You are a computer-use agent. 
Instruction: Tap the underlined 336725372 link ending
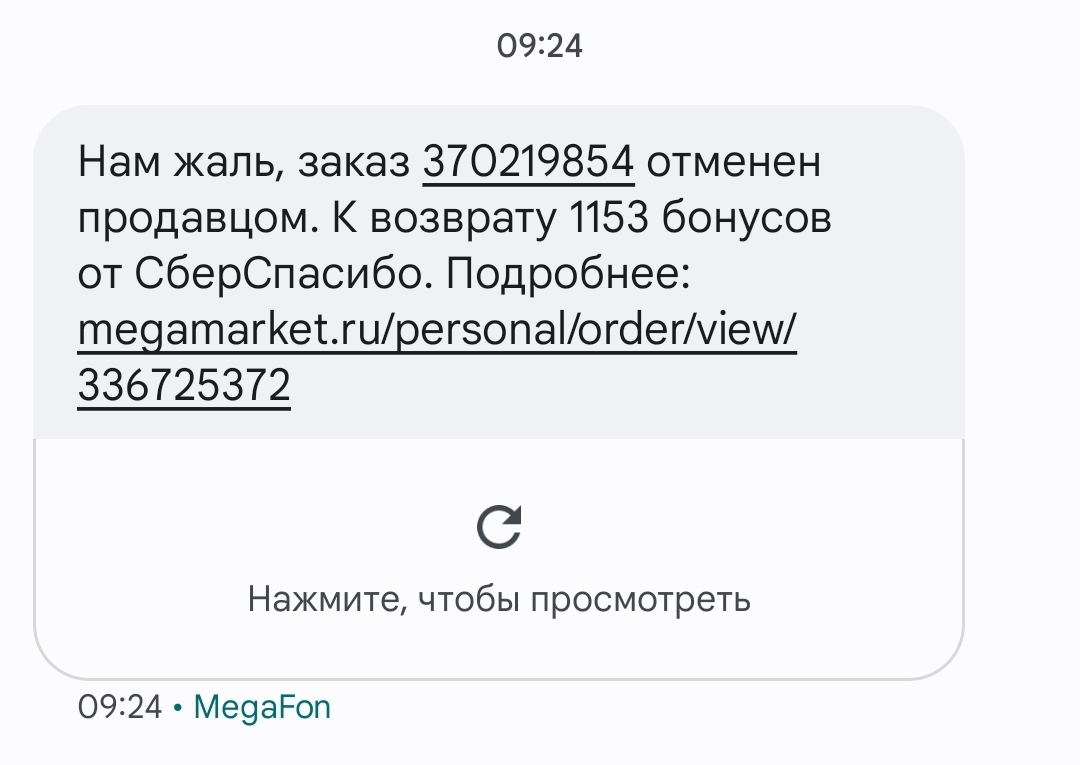point(184,385)
